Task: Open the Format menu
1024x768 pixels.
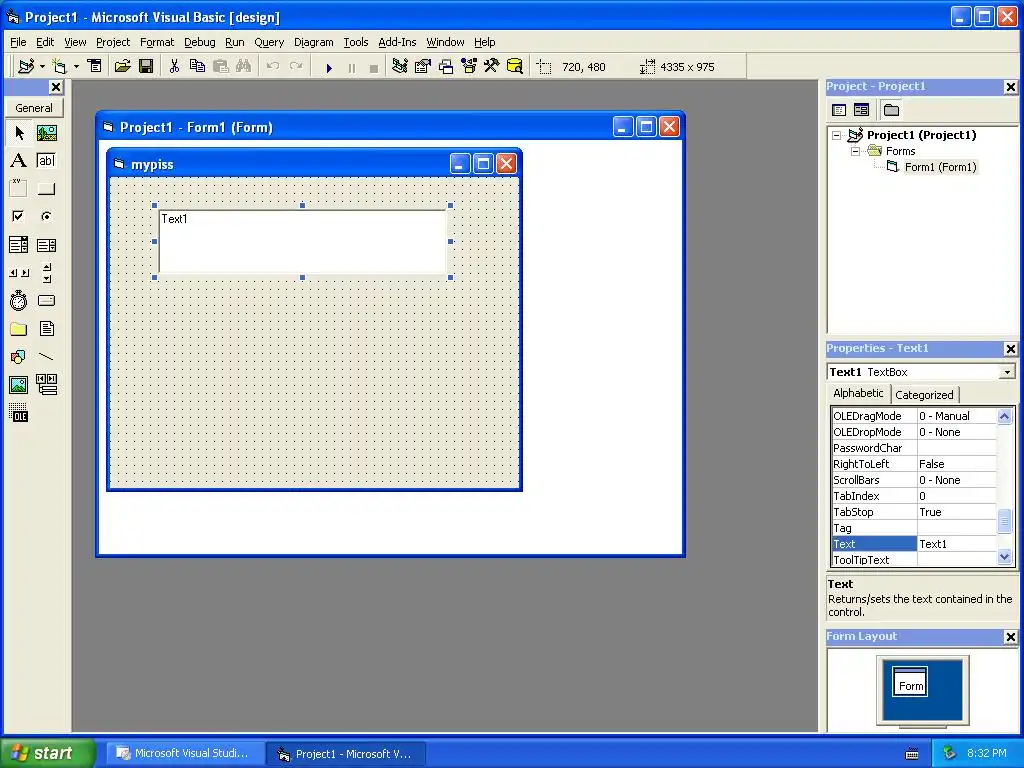Action: [x=157, y=42]
